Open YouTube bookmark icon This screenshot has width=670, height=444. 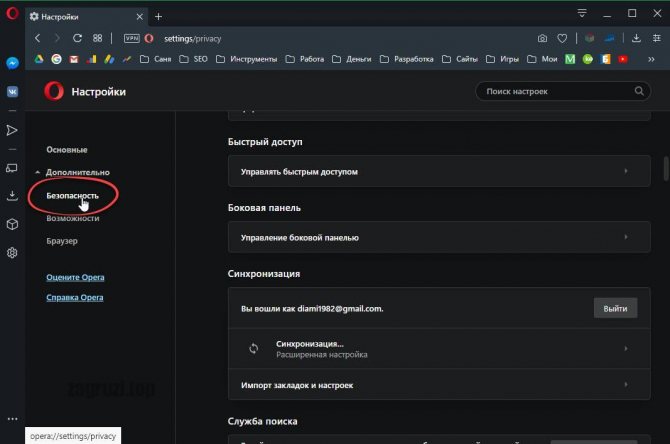coord(623,59)
